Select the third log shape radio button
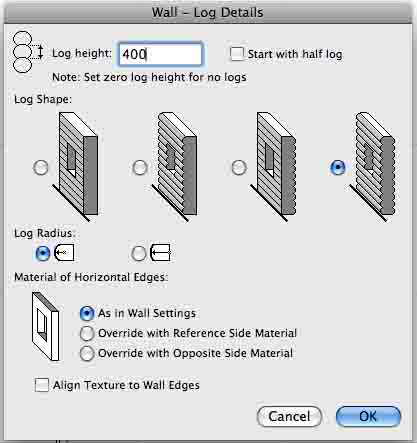 click(x=239, y=167)
